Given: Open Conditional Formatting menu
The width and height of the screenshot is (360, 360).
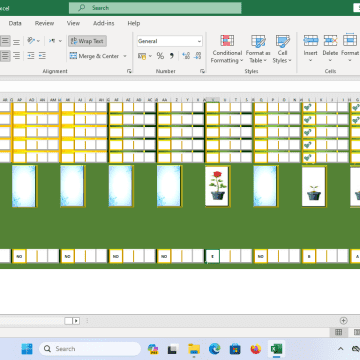Looking at the screenshot, I should click(x=227, y=49).
